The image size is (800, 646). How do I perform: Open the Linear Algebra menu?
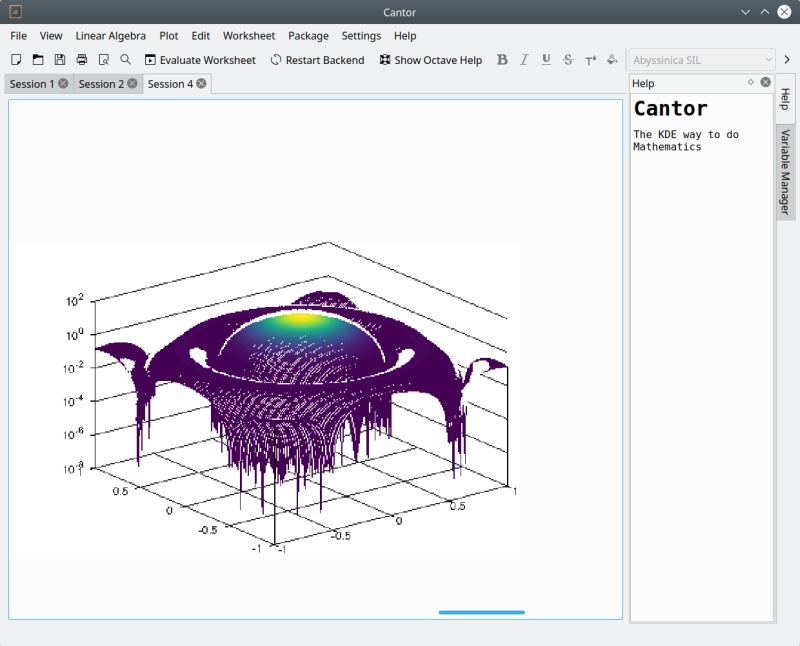pos(110,35)
